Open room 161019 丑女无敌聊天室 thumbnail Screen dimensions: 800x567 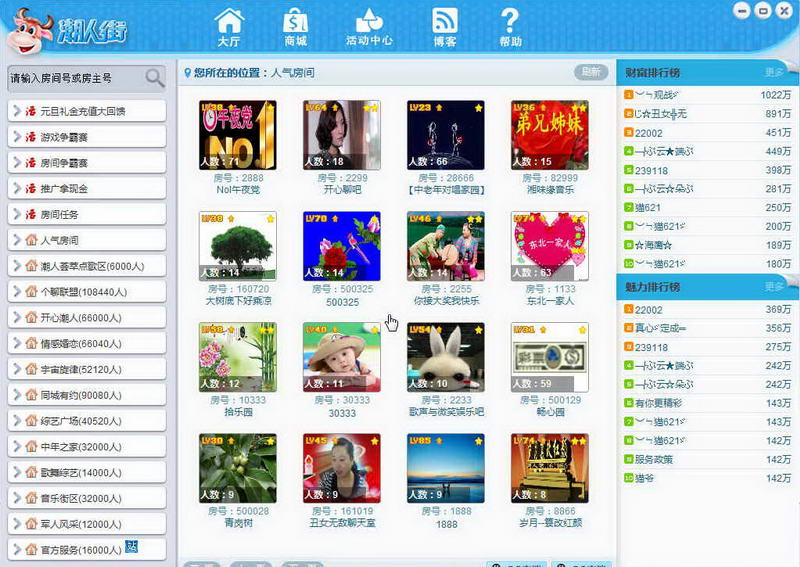[x=342, y=469]
